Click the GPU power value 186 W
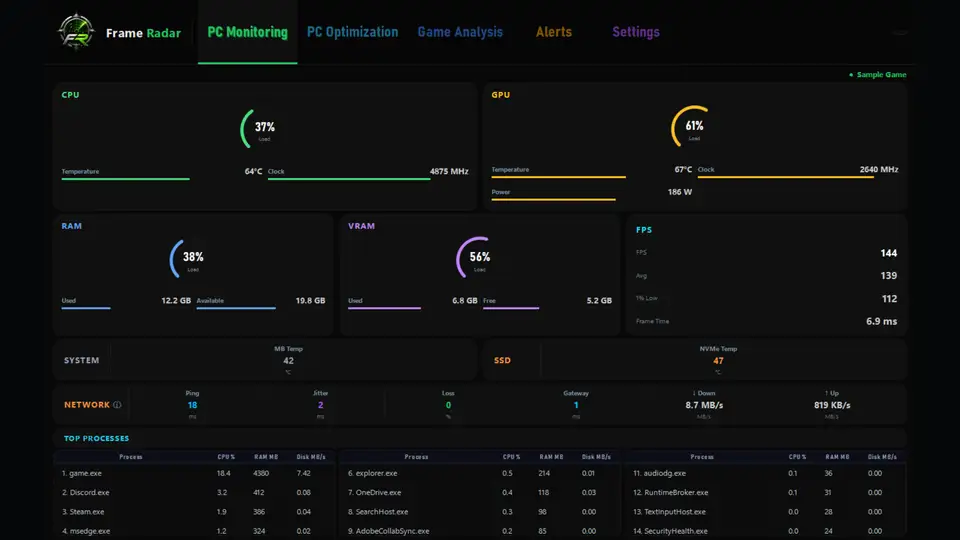This screenshot has height=540, width=960. 680,192
